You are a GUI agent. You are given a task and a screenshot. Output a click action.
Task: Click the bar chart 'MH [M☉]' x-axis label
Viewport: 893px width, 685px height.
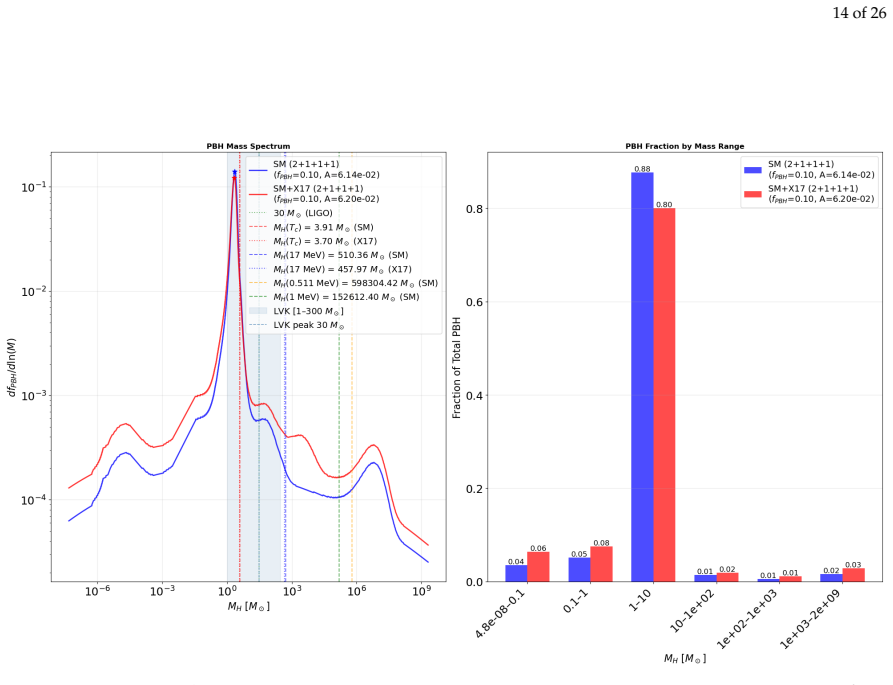685,659
